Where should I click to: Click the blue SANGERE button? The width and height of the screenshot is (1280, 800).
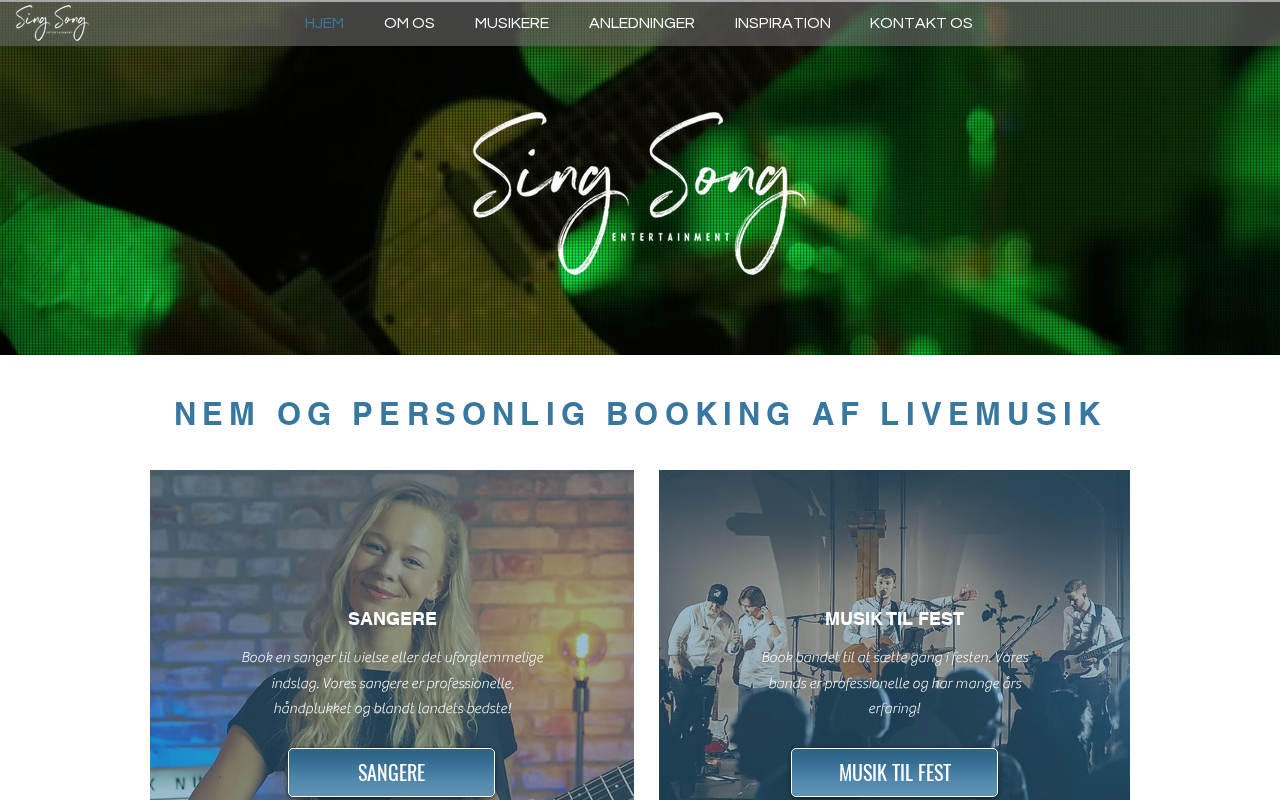tap(391, 772)
